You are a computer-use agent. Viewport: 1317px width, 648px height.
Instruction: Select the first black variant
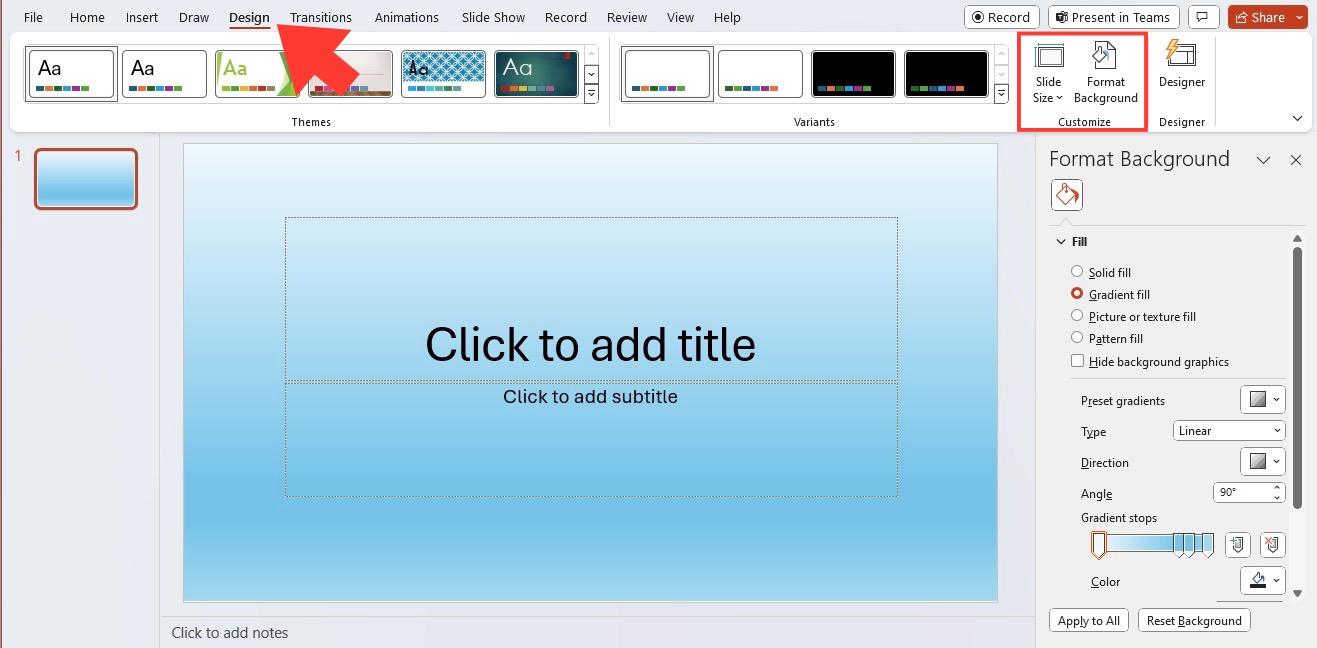tap(853, 74)
